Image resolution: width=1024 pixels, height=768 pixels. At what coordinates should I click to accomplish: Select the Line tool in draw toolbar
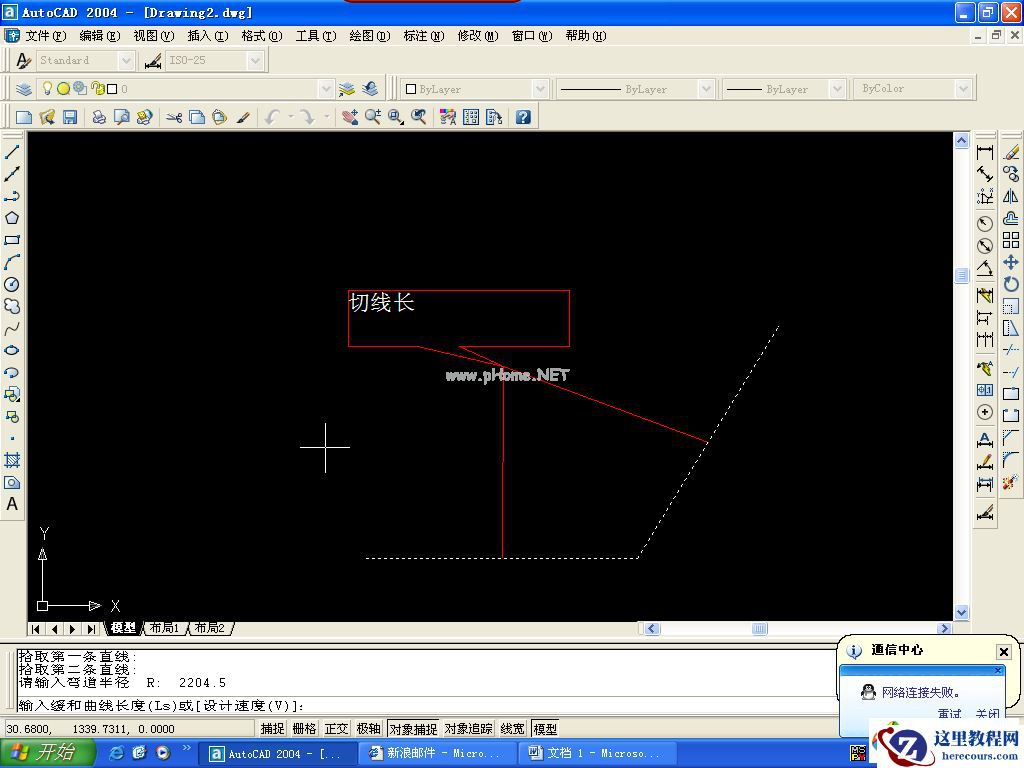pos(12,152)
